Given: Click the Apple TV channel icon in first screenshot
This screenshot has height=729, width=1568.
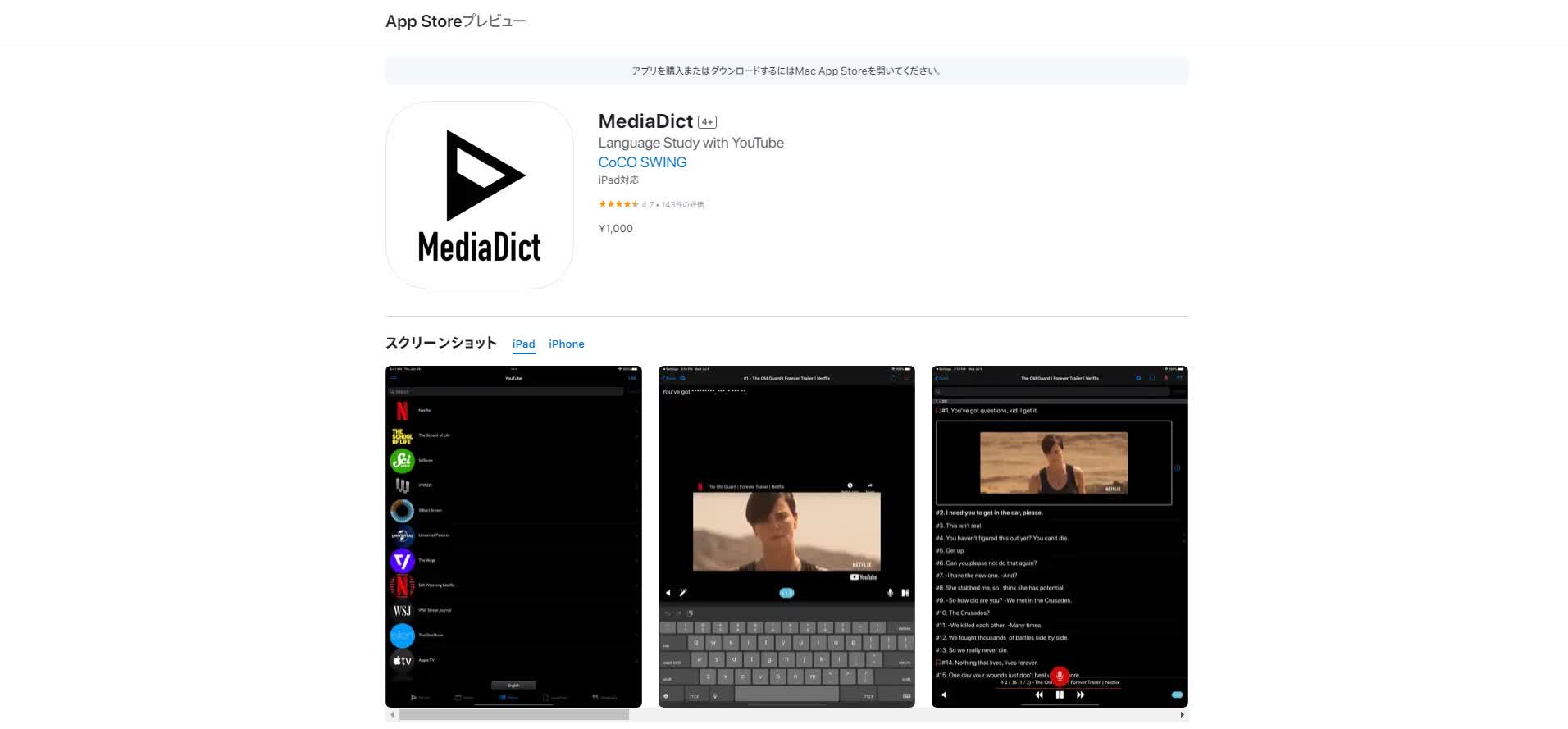Looking at the screenshot, I should tap(402, 660).
